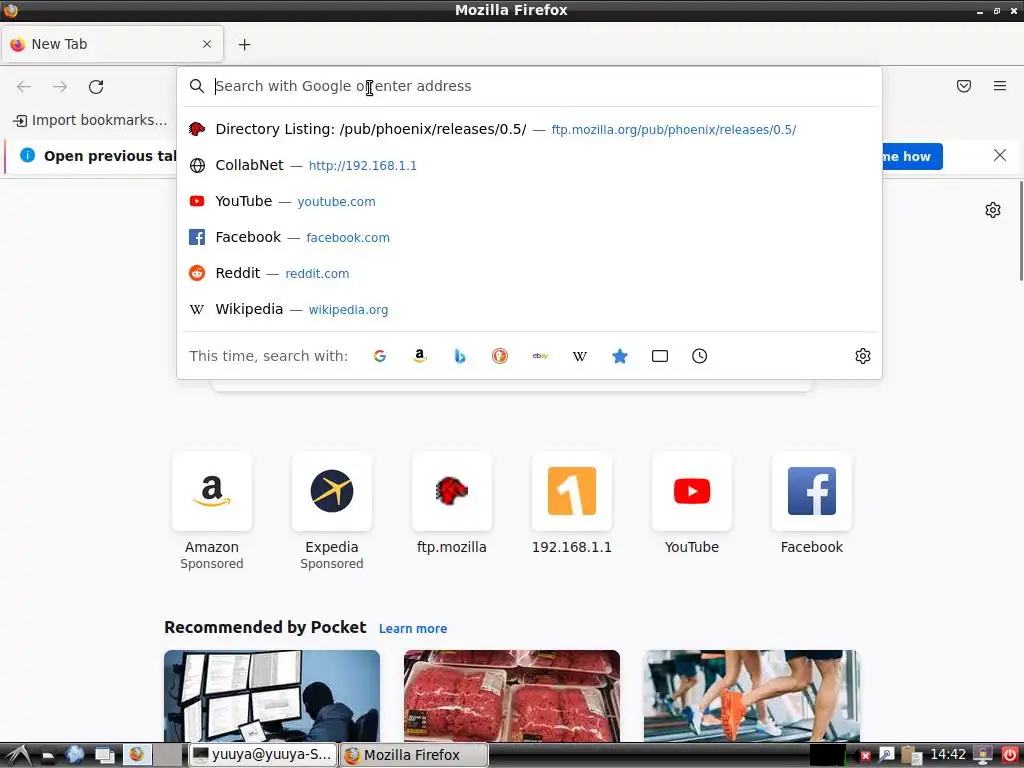Open search settings gear in dropdown

863,356
